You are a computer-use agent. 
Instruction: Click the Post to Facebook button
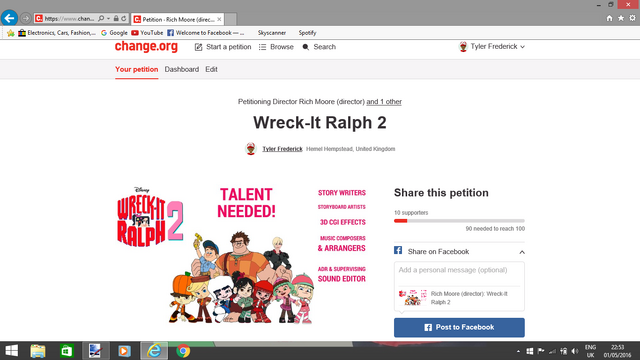[459, 327]
